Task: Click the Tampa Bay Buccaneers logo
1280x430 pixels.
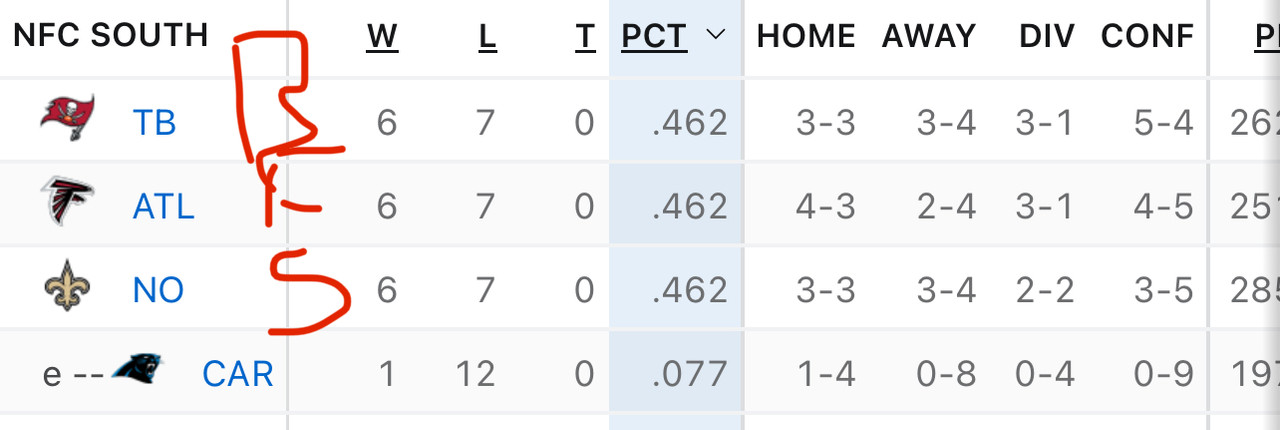Action: [x=68, y=119]
